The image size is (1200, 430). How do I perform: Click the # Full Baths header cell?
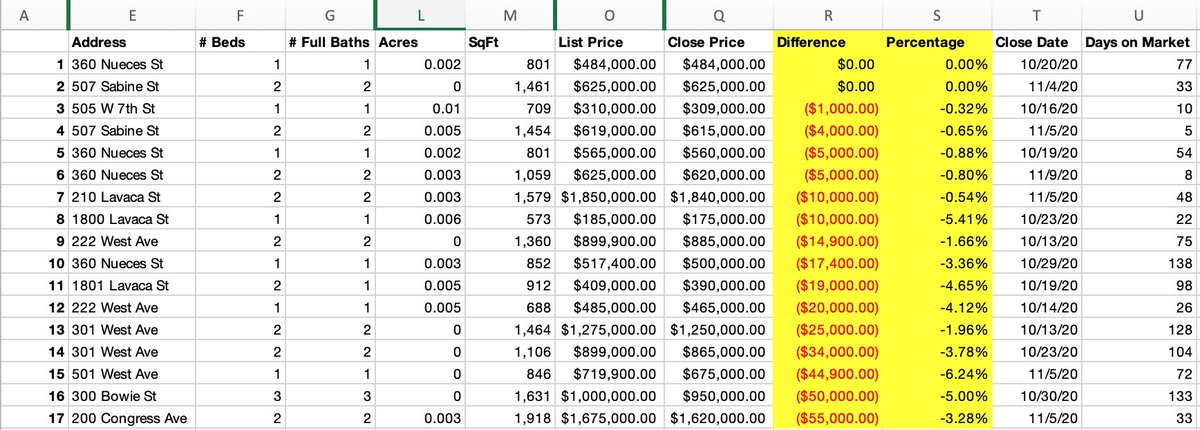click(330, 42)
